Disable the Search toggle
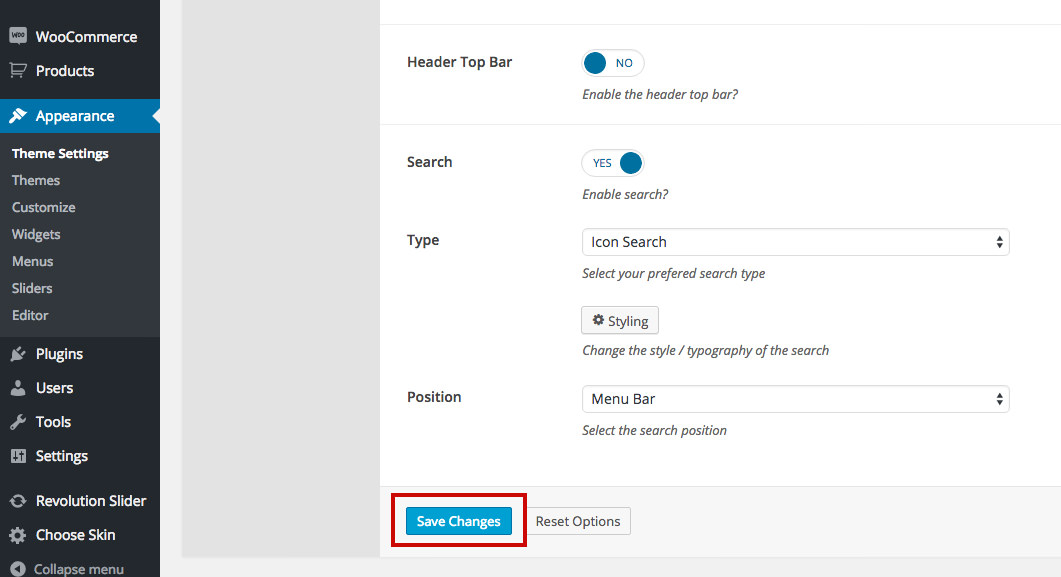1061x577 pixels. (x=612, y=163)
